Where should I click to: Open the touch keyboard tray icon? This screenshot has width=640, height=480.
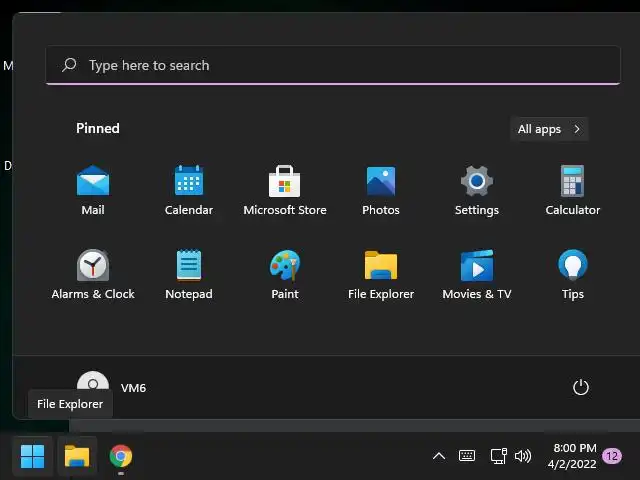(467, 456)
